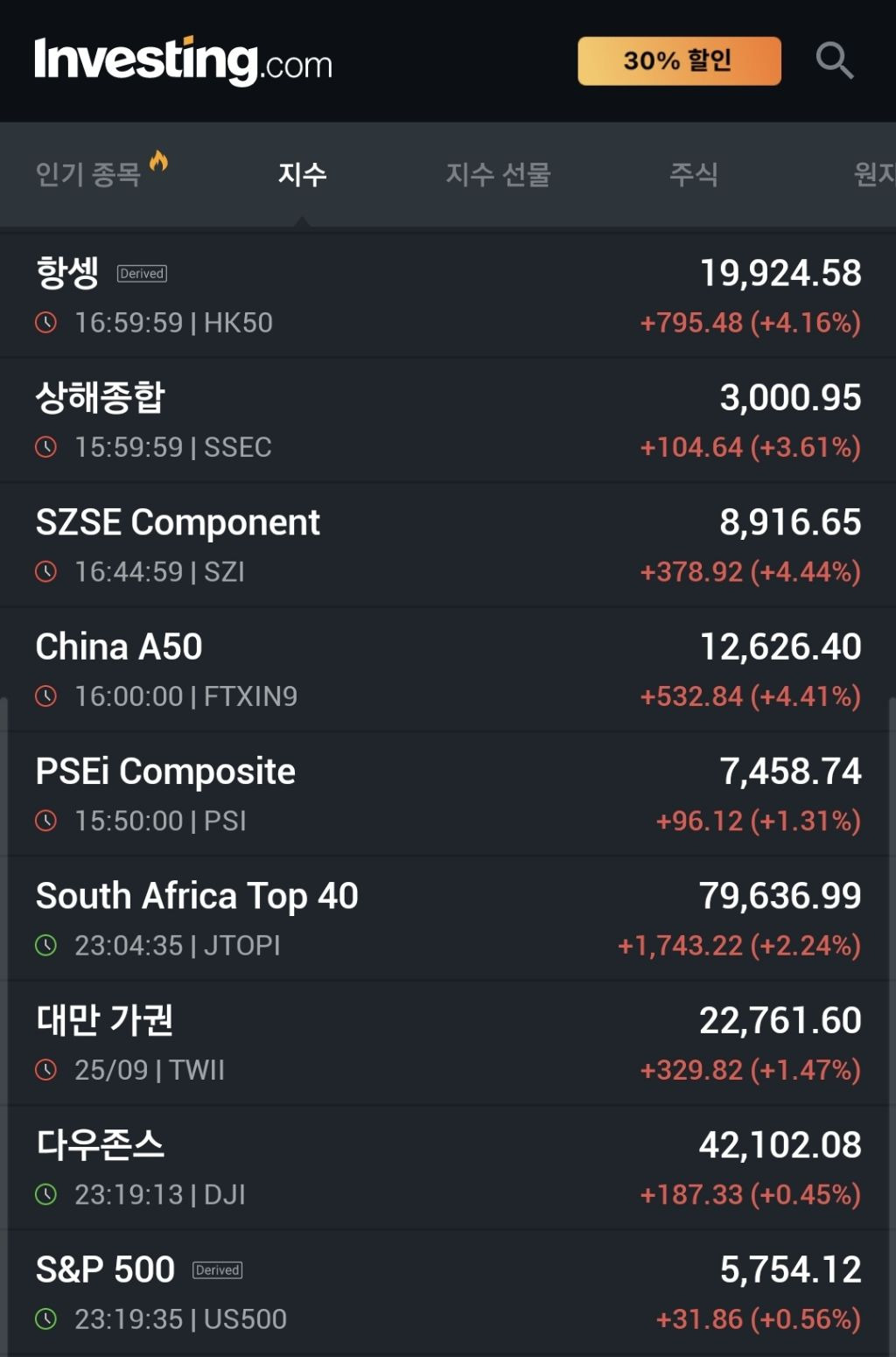Viewport: 896px width, 1357px height.
Task: Click the clock icon beside 15:59:59 SSEC
Action: 45,447
